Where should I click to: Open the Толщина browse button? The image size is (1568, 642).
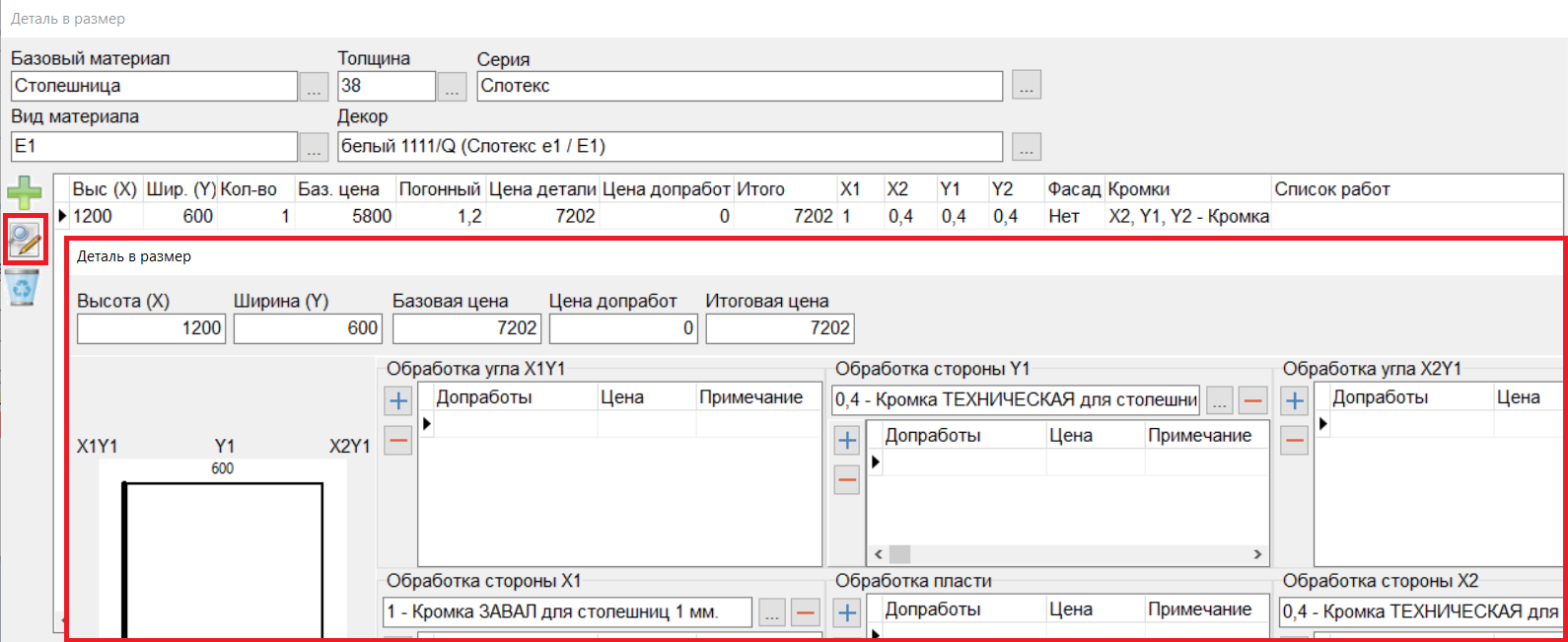point(452,87)
